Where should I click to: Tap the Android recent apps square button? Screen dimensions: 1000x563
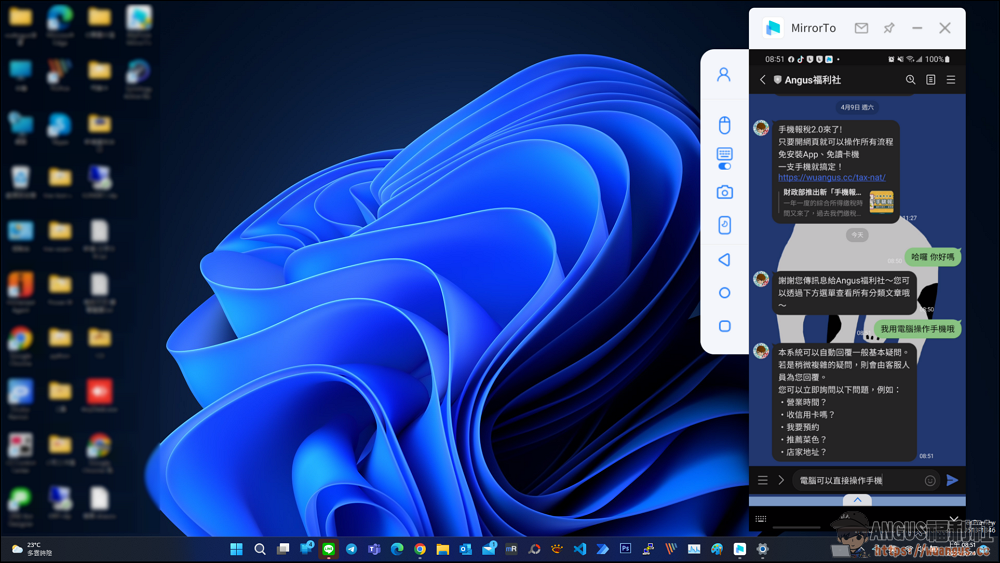[724, 326]
